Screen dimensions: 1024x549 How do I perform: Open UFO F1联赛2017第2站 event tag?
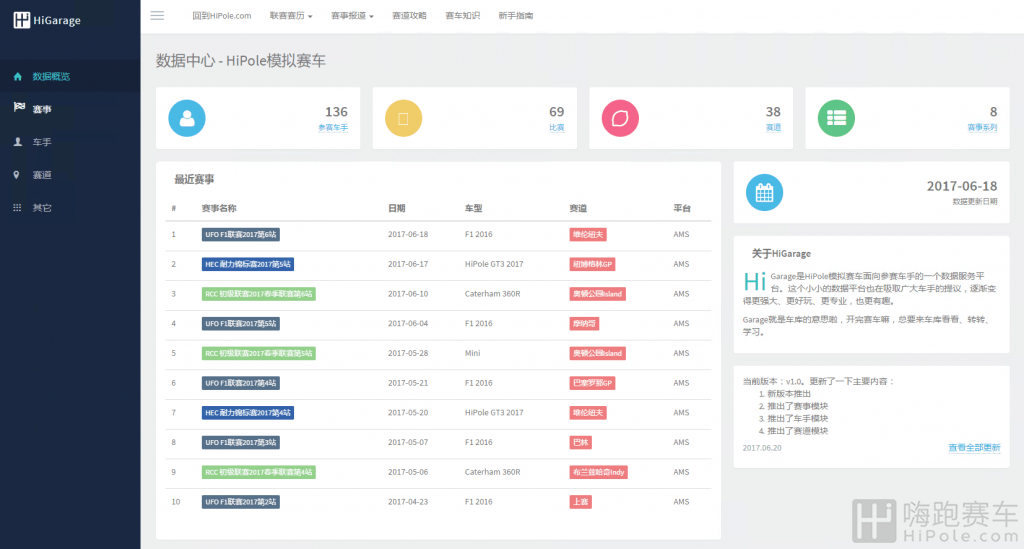tap(240, 502)
